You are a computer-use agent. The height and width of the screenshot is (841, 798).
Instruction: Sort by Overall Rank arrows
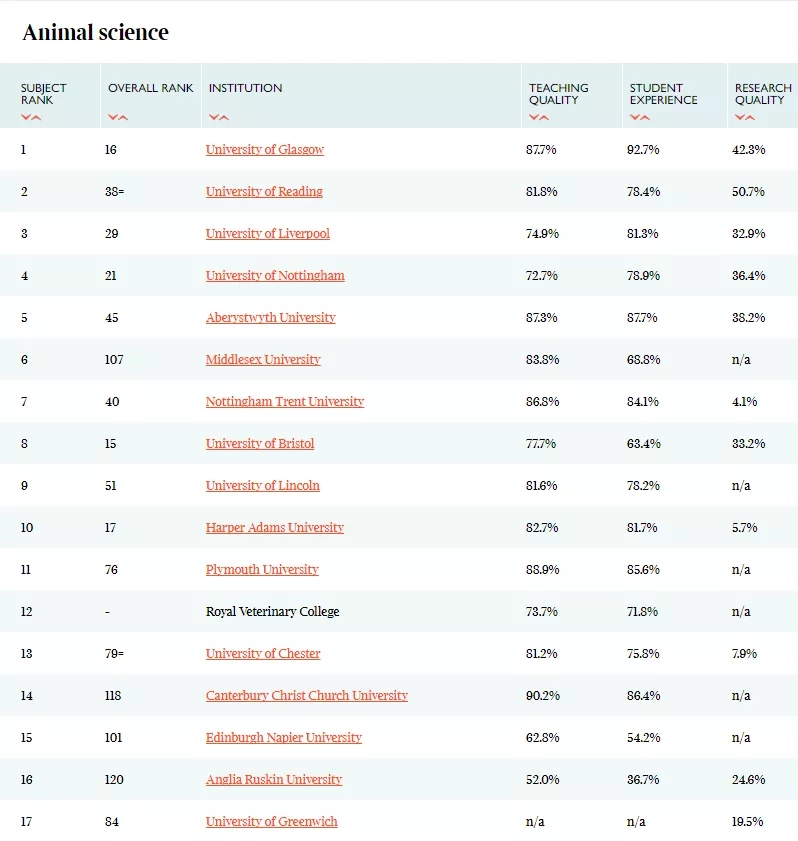(x=118, y=117)
